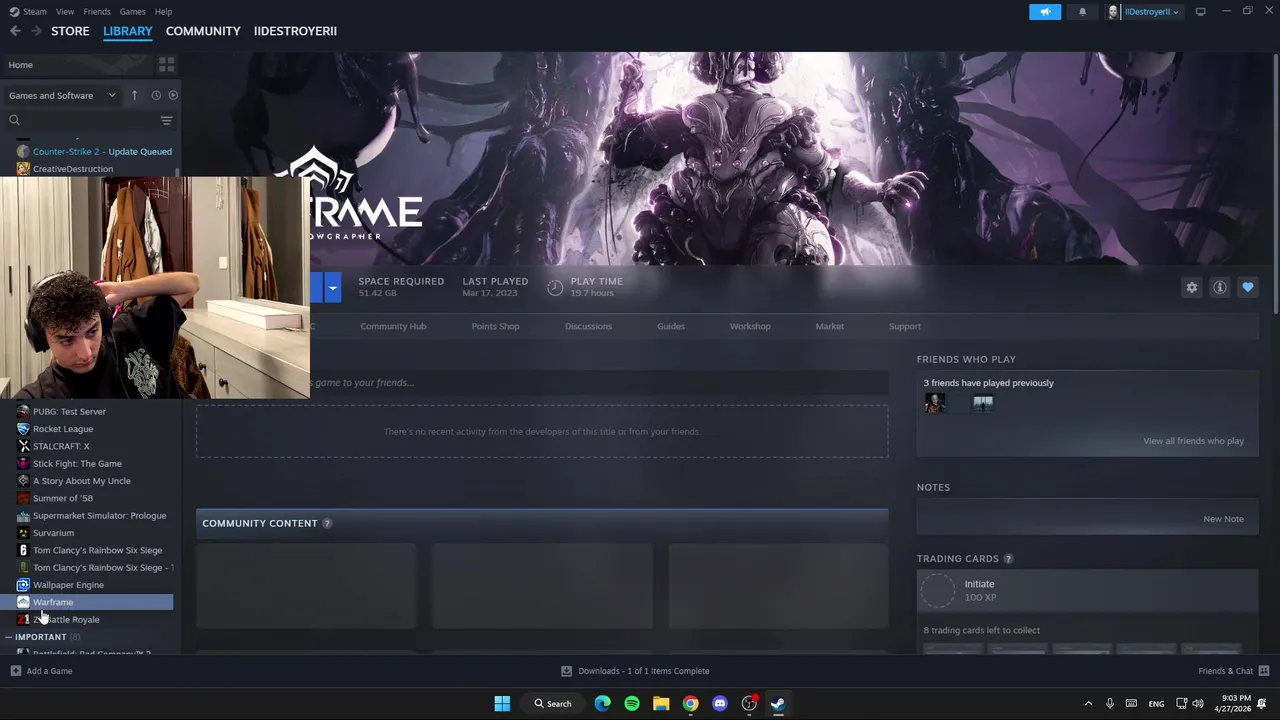Go to the COMMUNITY tab
The image size is (1280, 720).
click(203, 31)
